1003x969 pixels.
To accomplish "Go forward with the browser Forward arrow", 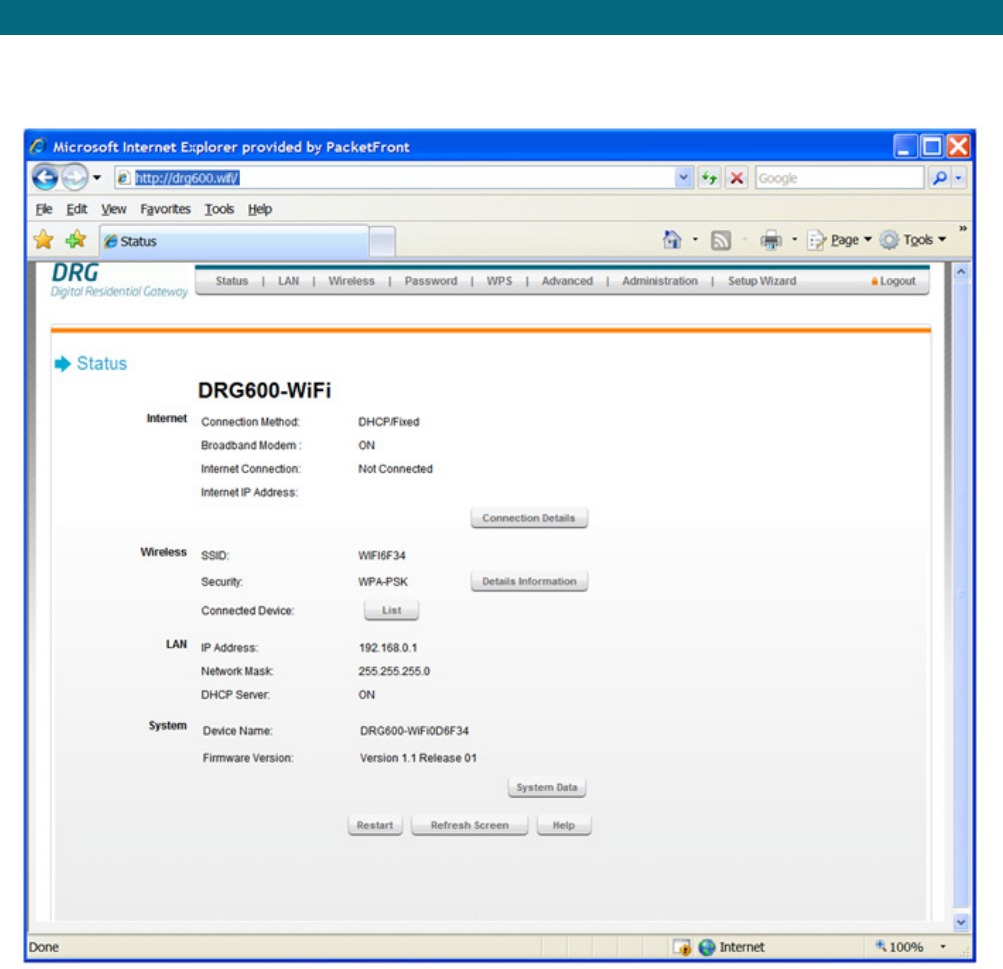I will point(75,177).
